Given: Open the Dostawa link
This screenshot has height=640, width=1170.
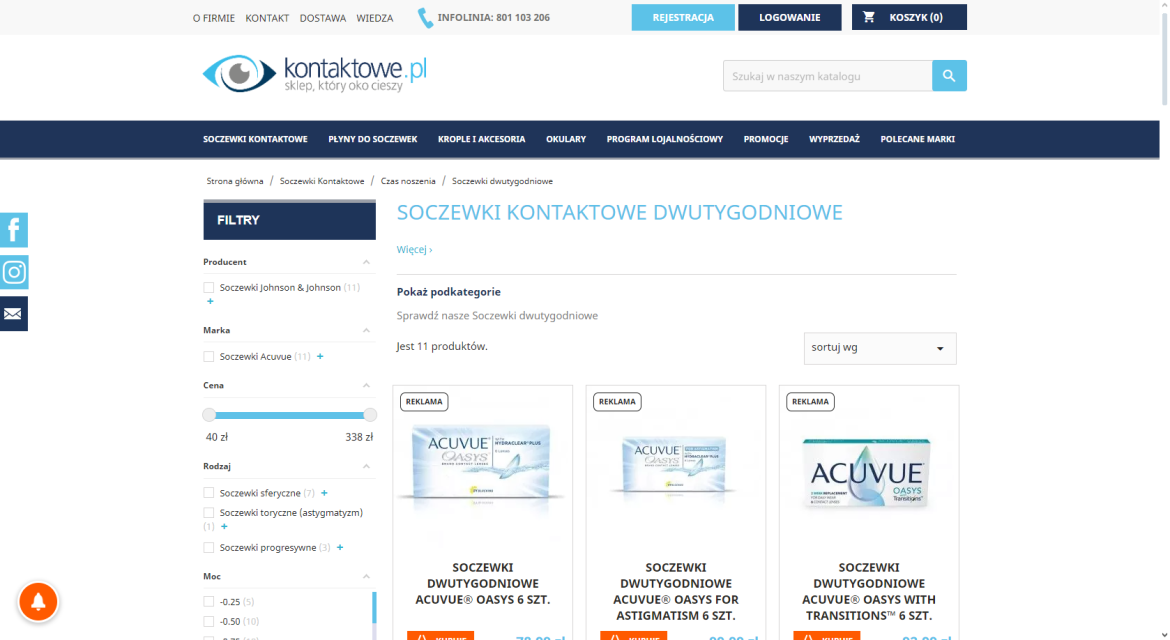Looking at the screenshot, I should (x=323, y=18).
